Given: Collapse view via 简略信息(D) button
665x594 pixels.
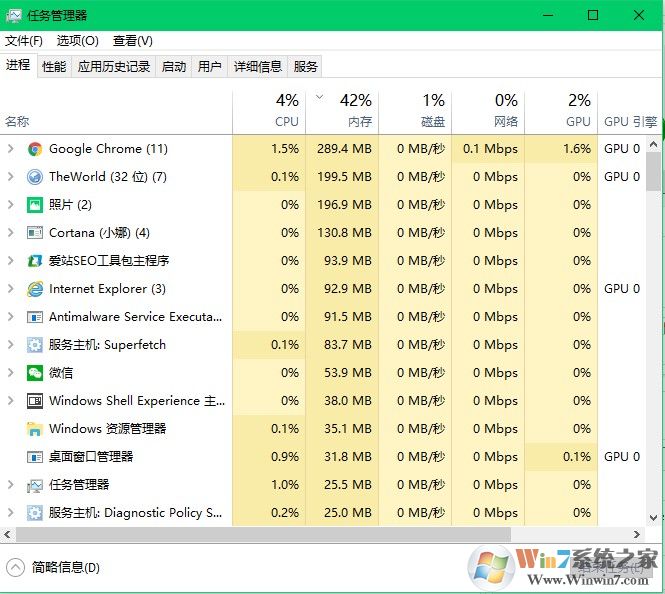Looking at the screenshot, I should coord(53,567).
